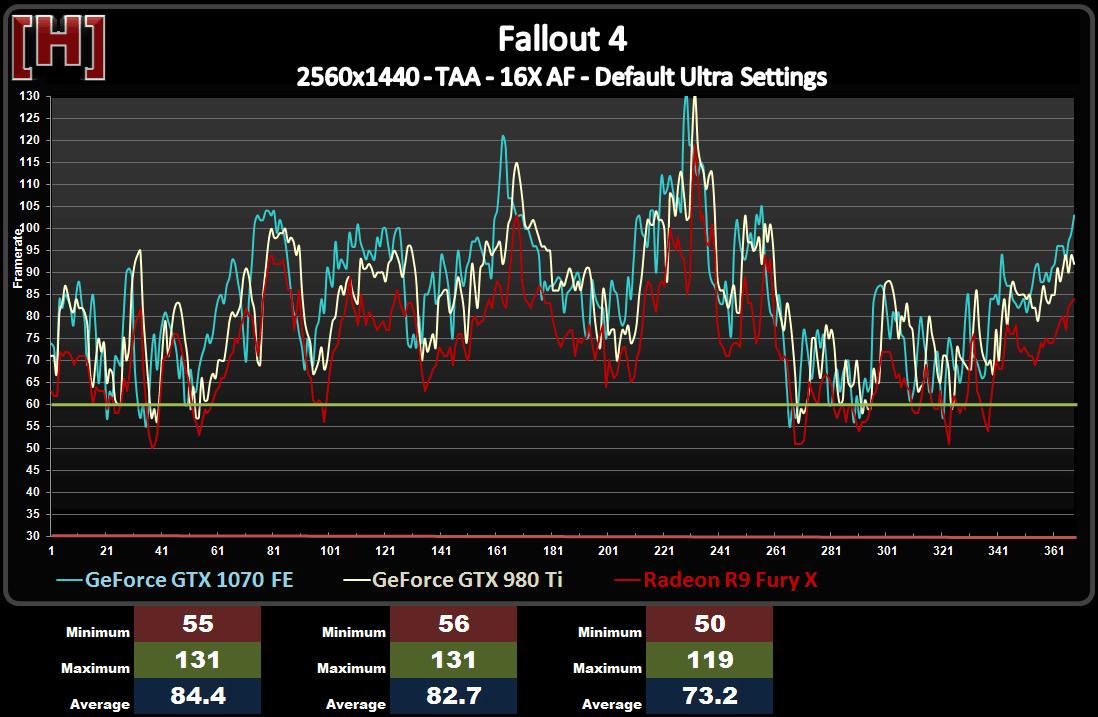Image resolution: width=1098 pixels, height=717 pixels.
Task: Click the 30 y-axis value
Action: (33, 536)
